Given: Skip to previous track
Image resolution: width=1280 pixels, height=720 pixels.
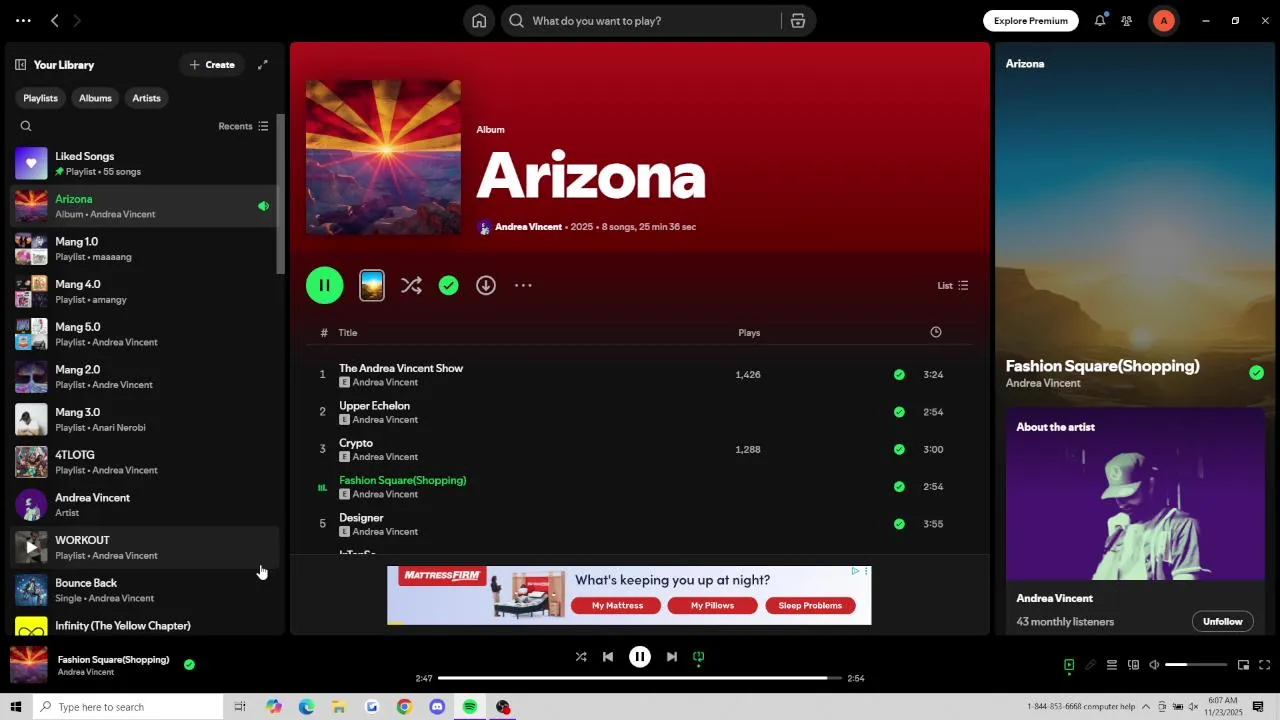Looking at the screenshot, I should [x=608, y=657].
